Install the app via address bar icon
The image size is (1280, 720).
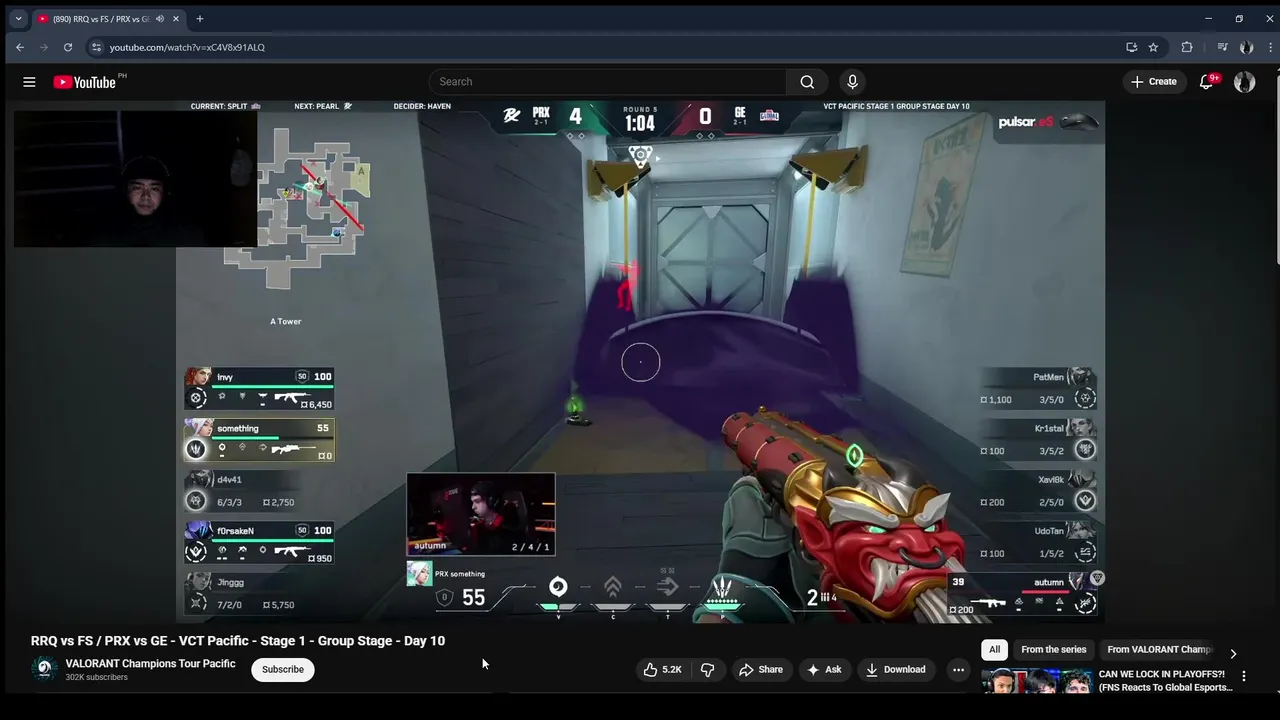pyautogui.click(x=1131, y=47)
